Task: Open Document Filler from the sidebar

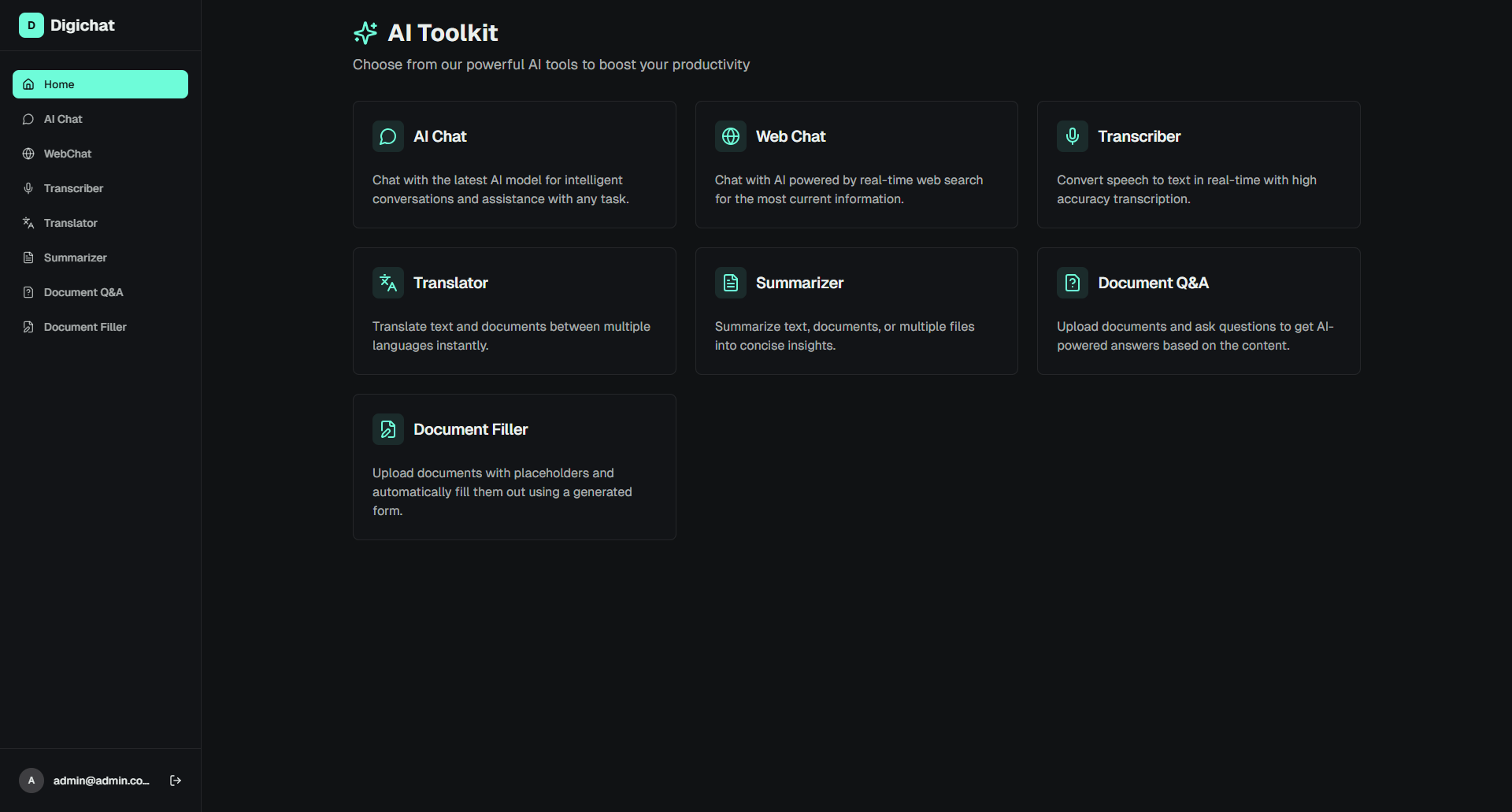Action: (x=85, y=327)
